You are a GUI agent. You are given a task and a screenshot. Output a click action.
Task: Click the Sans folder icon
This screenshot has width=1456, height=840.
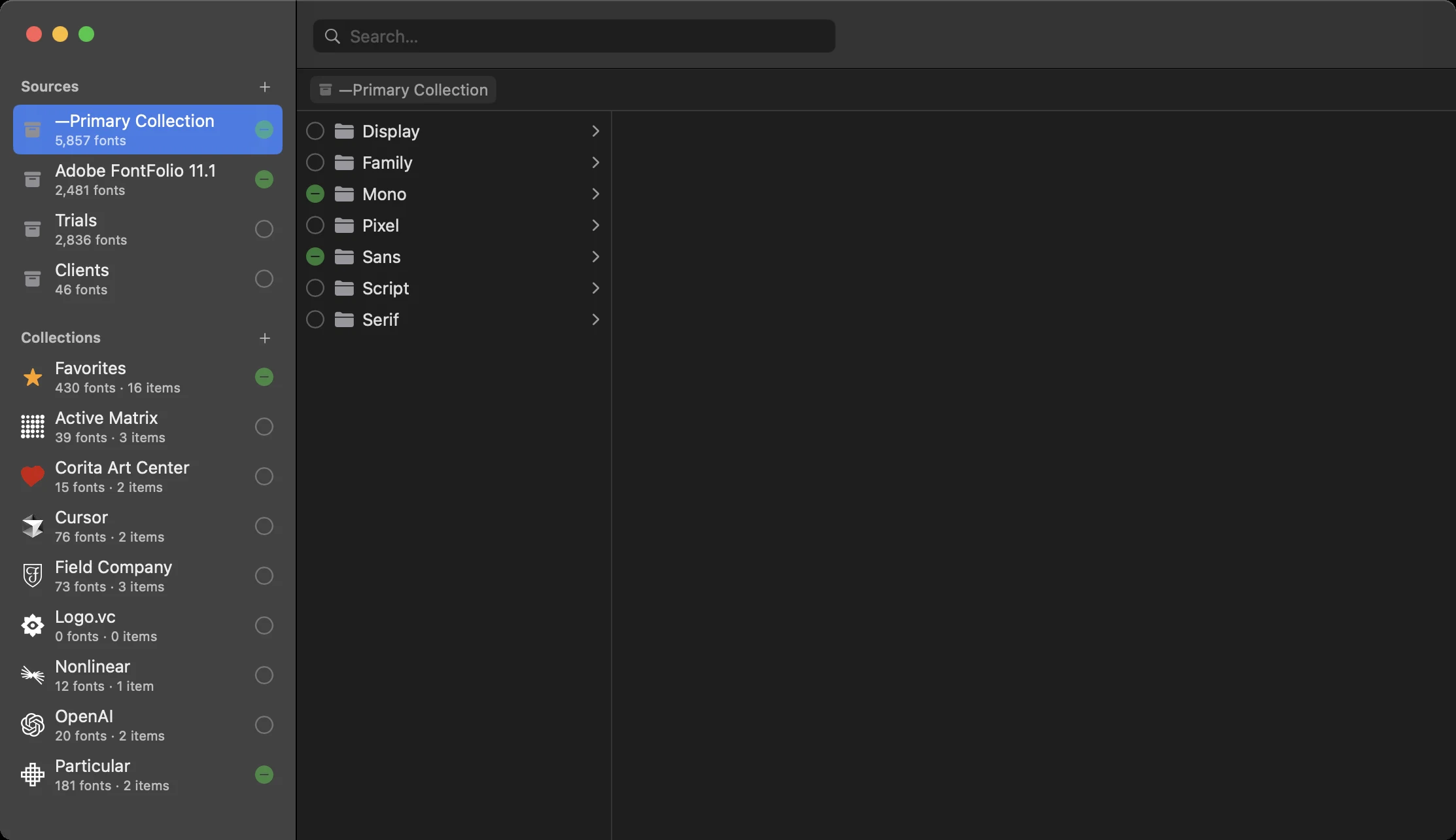344,256
